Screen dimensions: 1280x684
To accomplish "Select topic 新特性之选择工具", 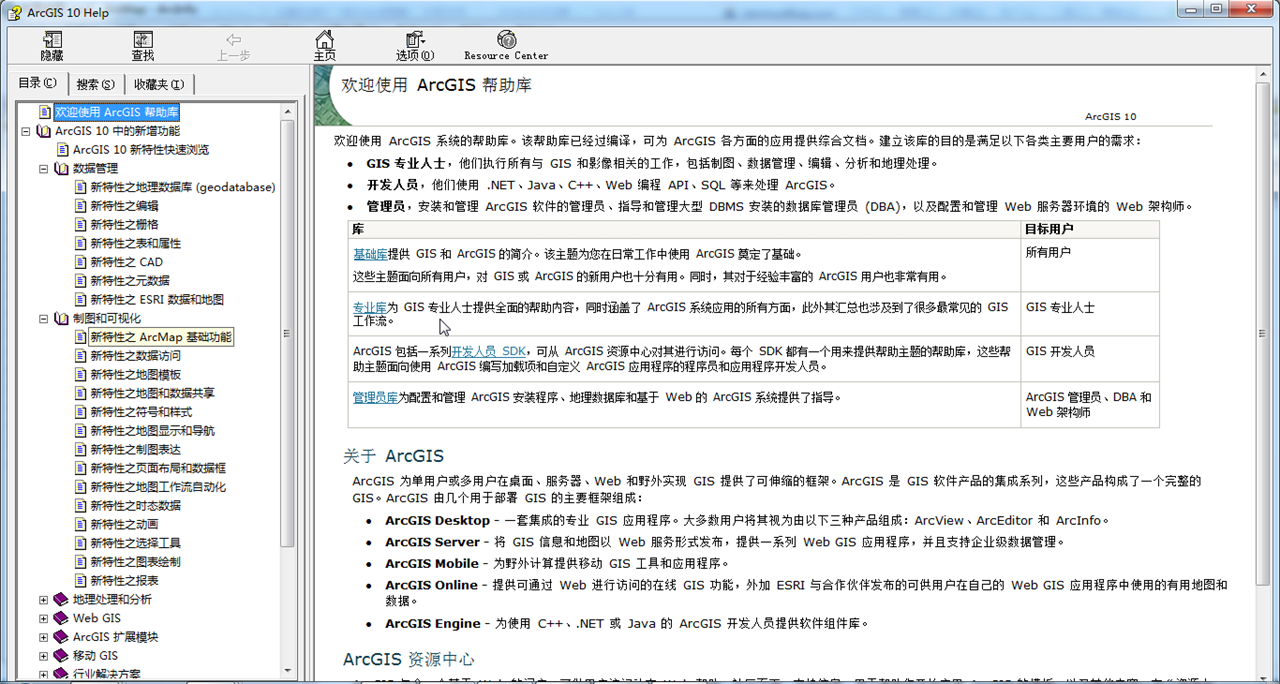I will tap(135, 543).
